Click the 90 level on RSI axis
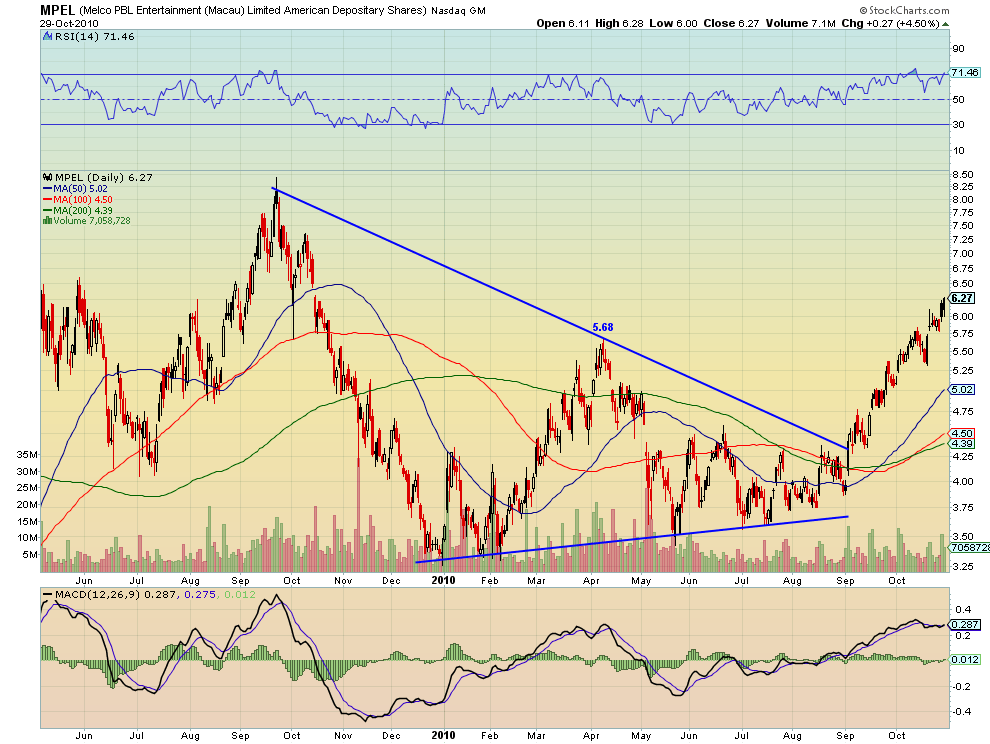Screen dimensions: 990x744 (x=958, y=49)
